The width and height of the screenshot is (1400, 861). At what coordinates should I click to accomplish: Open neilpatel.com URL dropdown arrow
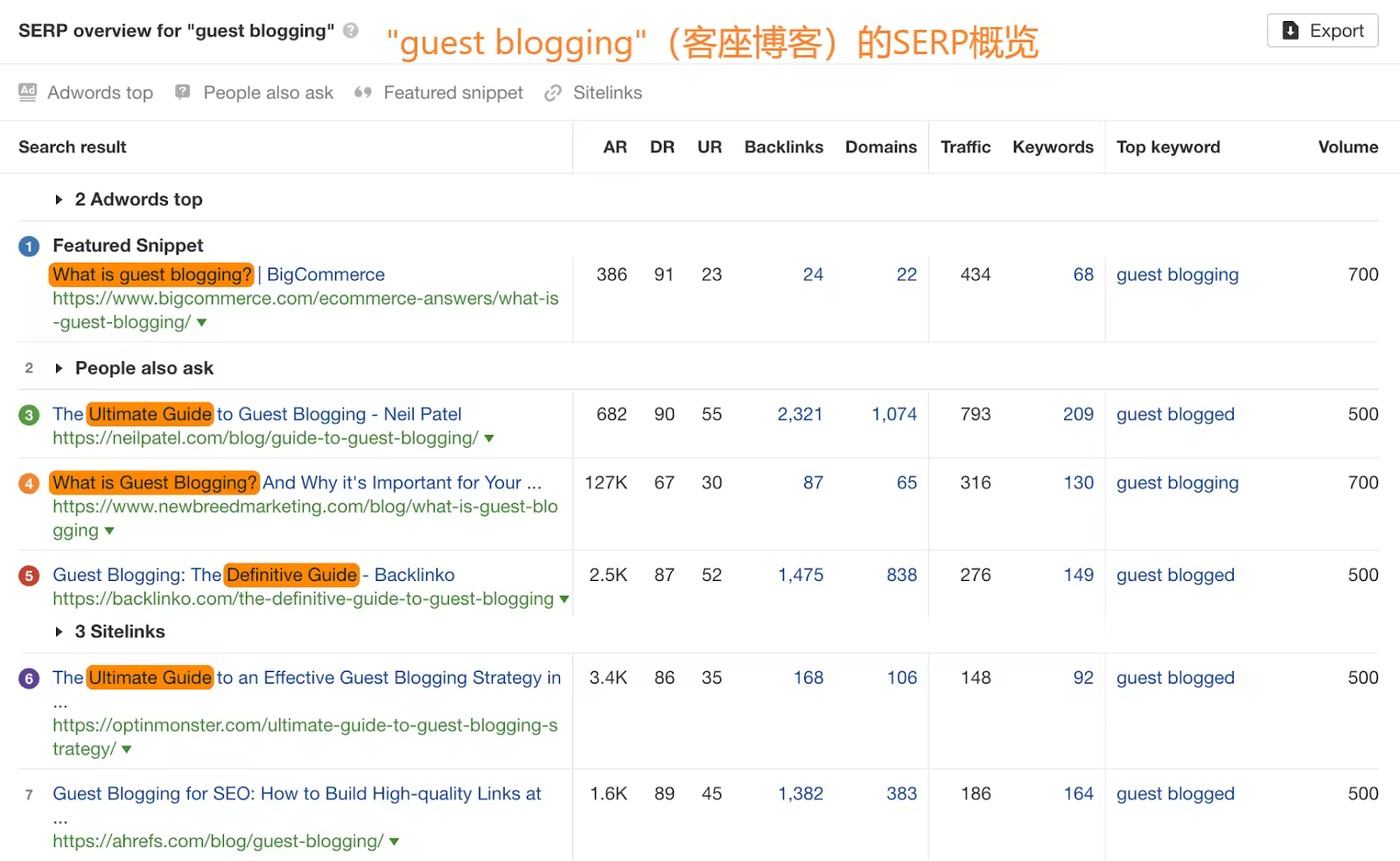tap(489, 438)
